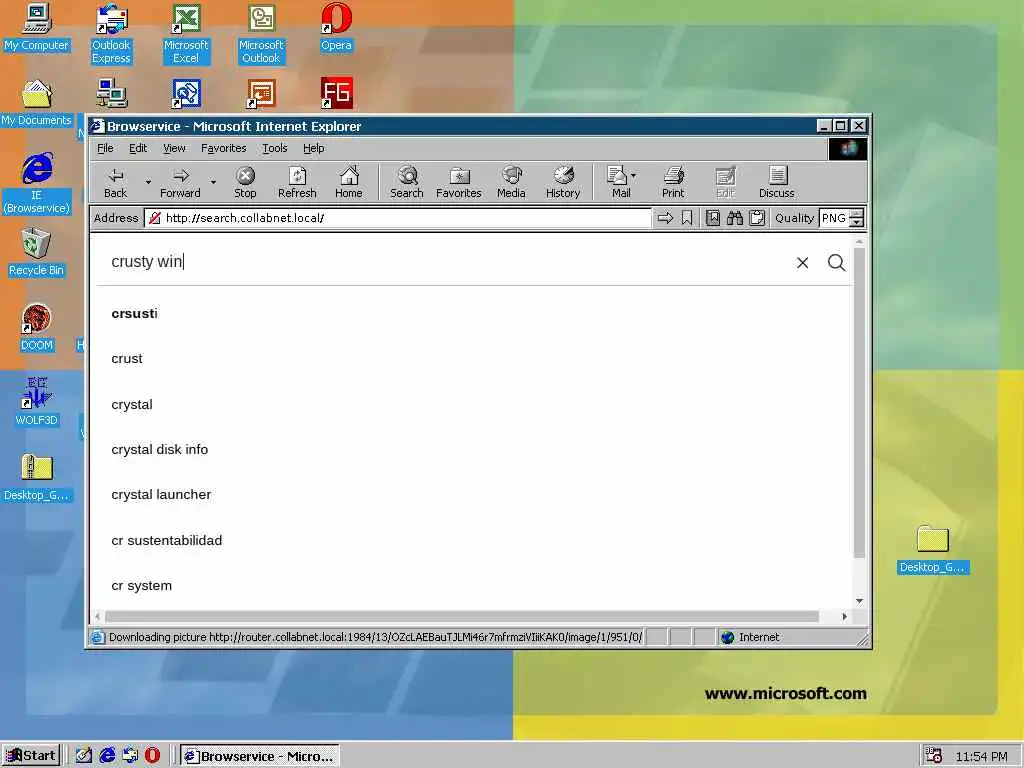
Task: Click the vertical scrollbar down arrow
Action: [859, 601]
